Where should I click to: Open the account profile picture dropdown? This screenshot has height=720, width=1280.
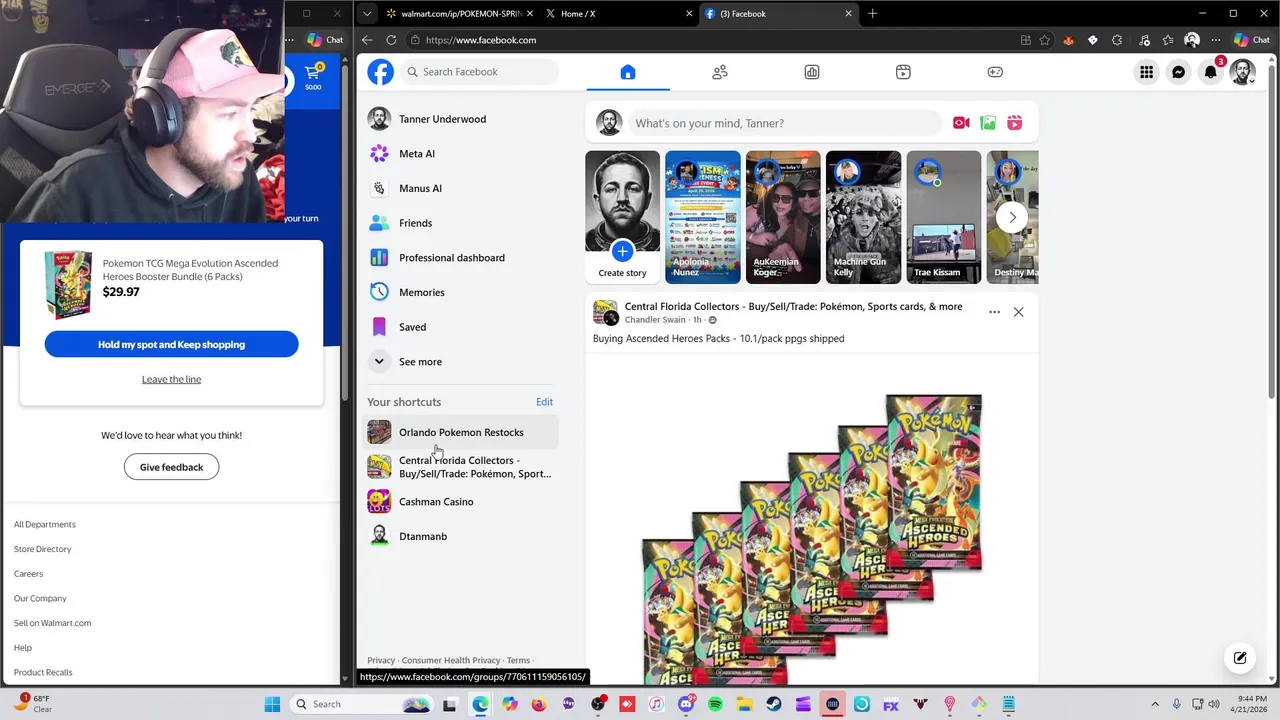(x=1242, y=72)
